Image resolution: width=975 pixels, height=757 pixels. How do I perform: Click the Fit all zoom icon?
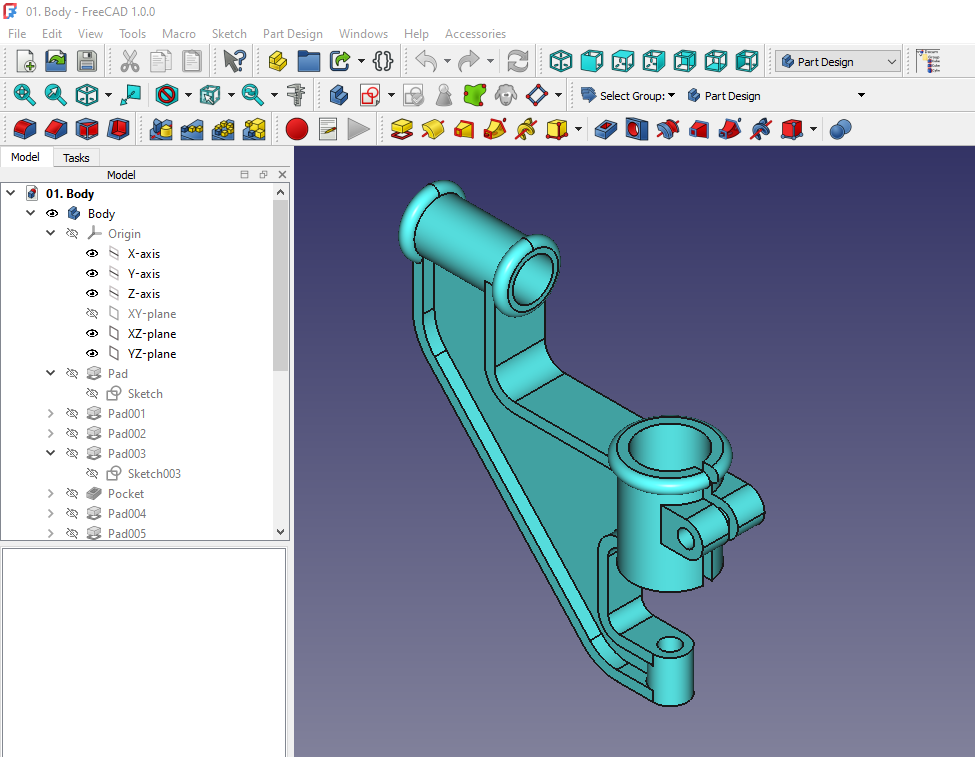pyautogui.click(x=24, y=96)
